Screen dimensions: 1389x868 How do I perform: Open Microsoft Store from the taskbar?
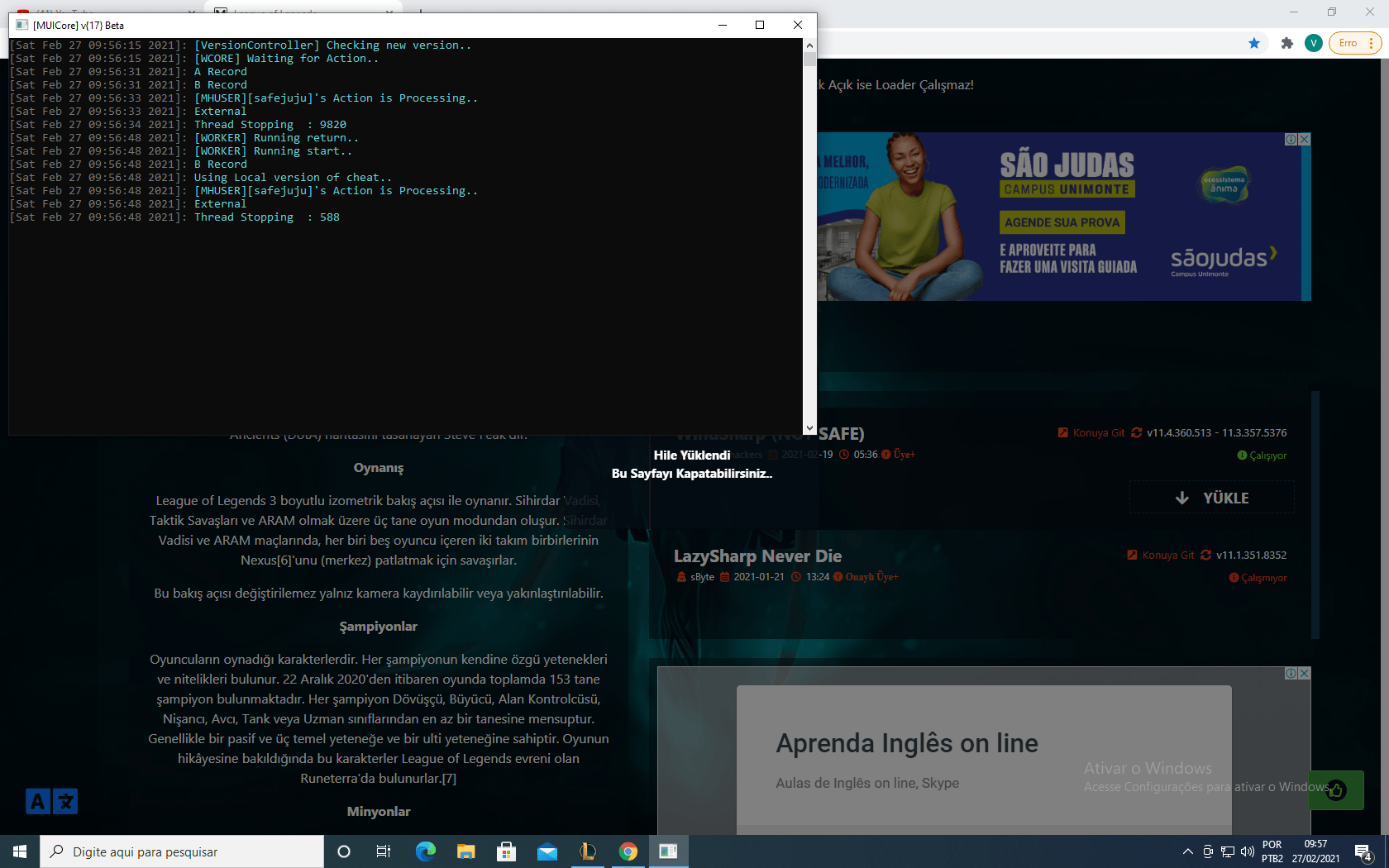point(506,851)
